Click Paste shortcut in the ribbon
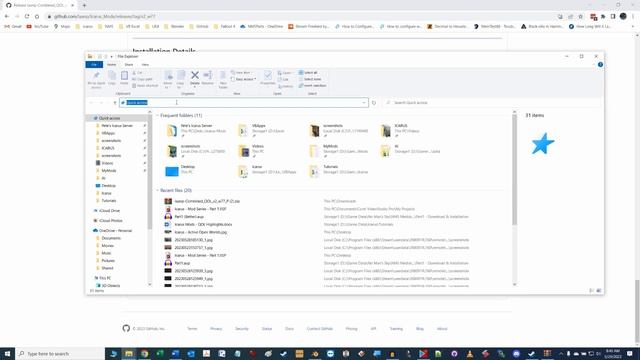This screenshot has height=360, width=640. pyautogui.click(x=145, y=86)
